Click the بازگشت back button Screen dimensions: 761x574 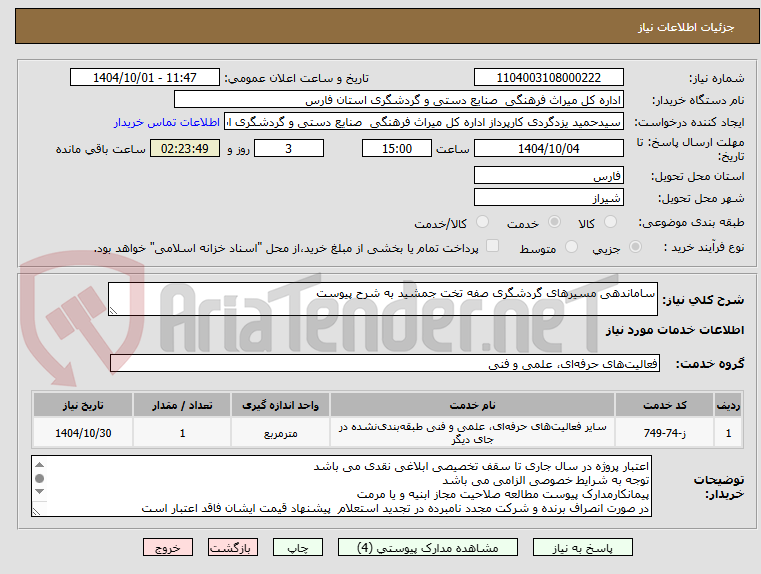(232, 547)
